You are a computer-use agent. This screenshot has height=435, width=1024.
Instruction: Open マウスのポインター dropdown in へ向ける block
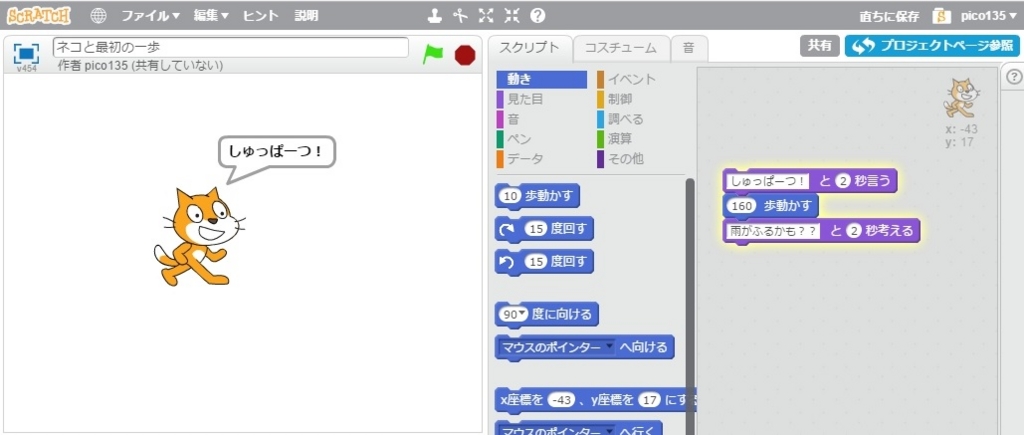coord(609,347)
